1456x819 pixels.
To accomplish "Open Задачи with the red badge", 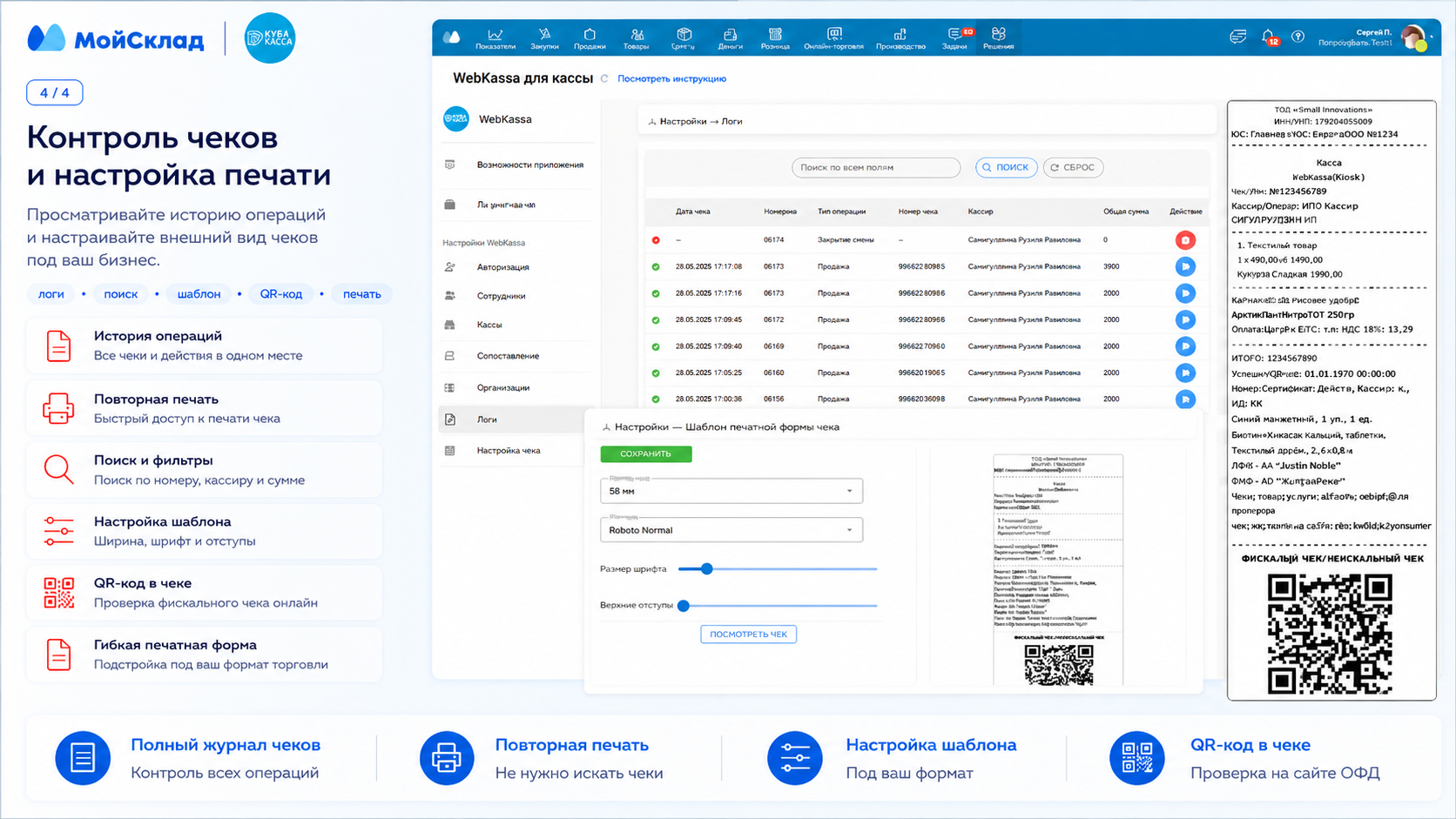I will (955, 38).
